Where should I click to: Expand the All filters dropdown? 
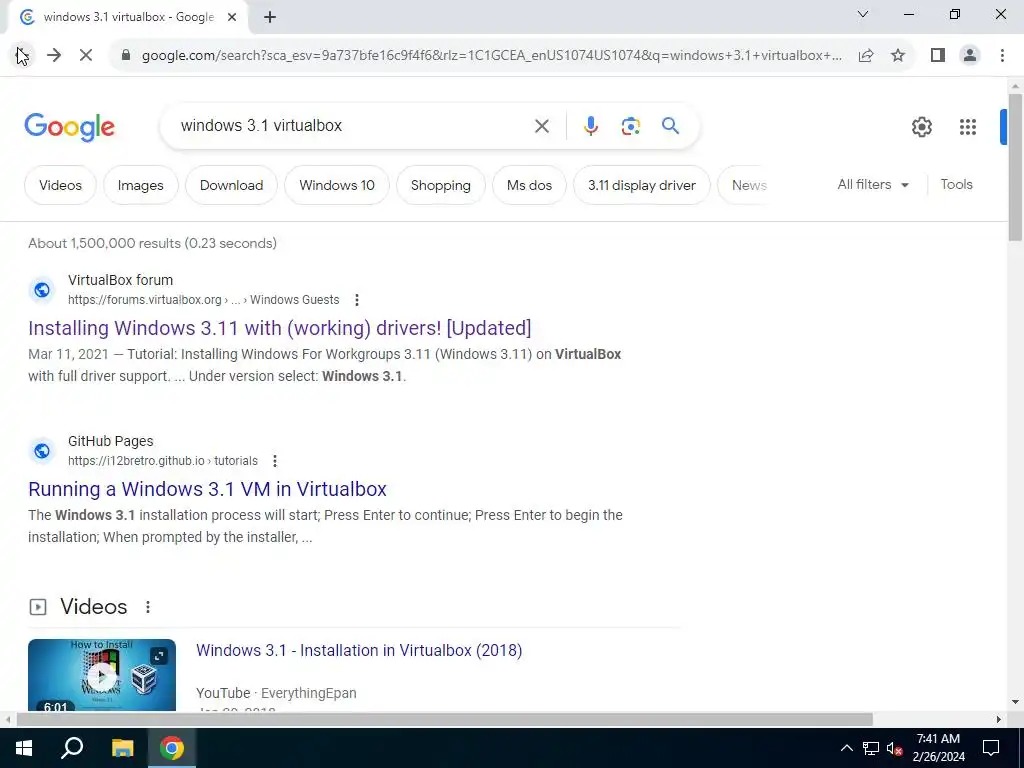[x=873, y=185]
